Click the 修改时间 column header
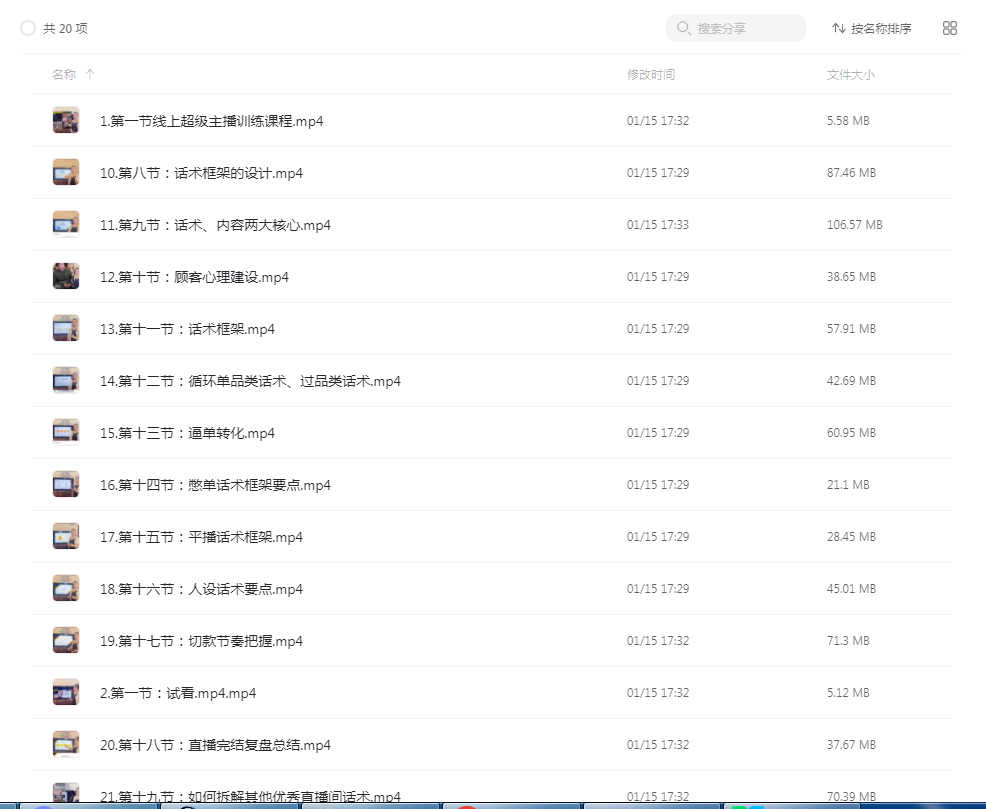The image size is (986, 809). click(x=650, y=74)
